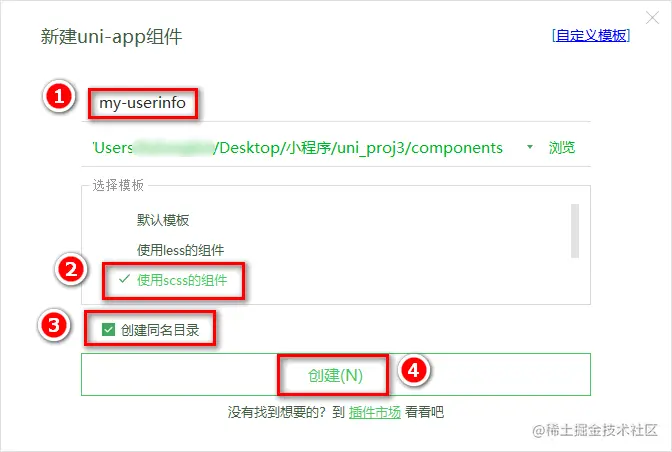Click the red step 2 marker
The width and height of the screenshot is (672, 452).
[71, 269]
